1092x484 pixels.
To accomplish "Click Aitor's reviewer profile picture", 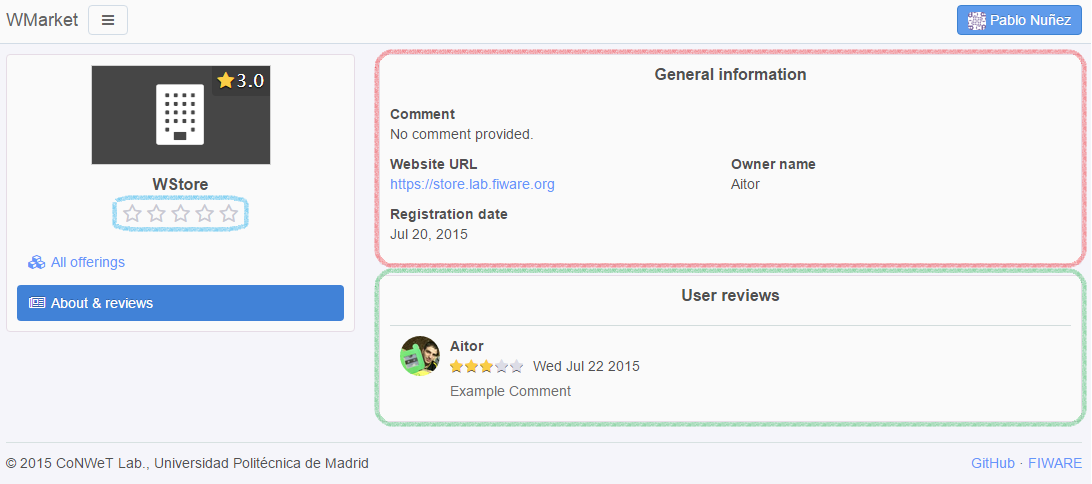I will pyautogui.click(x=420, y=356).
